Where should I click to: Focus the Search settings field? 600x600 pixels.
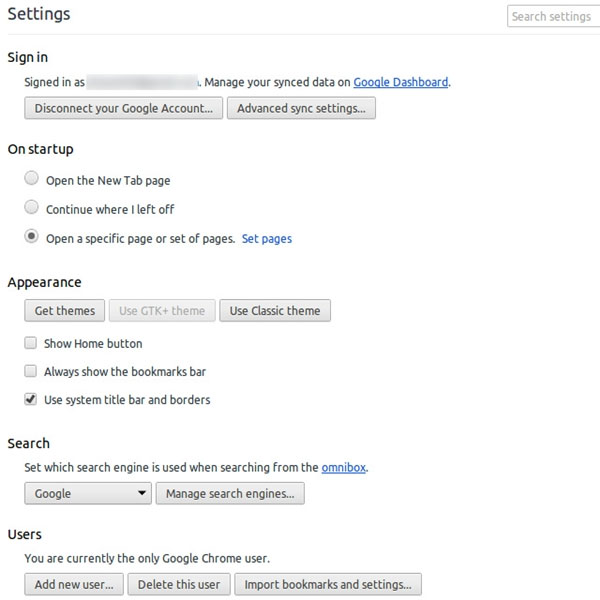tap(554, 16)
